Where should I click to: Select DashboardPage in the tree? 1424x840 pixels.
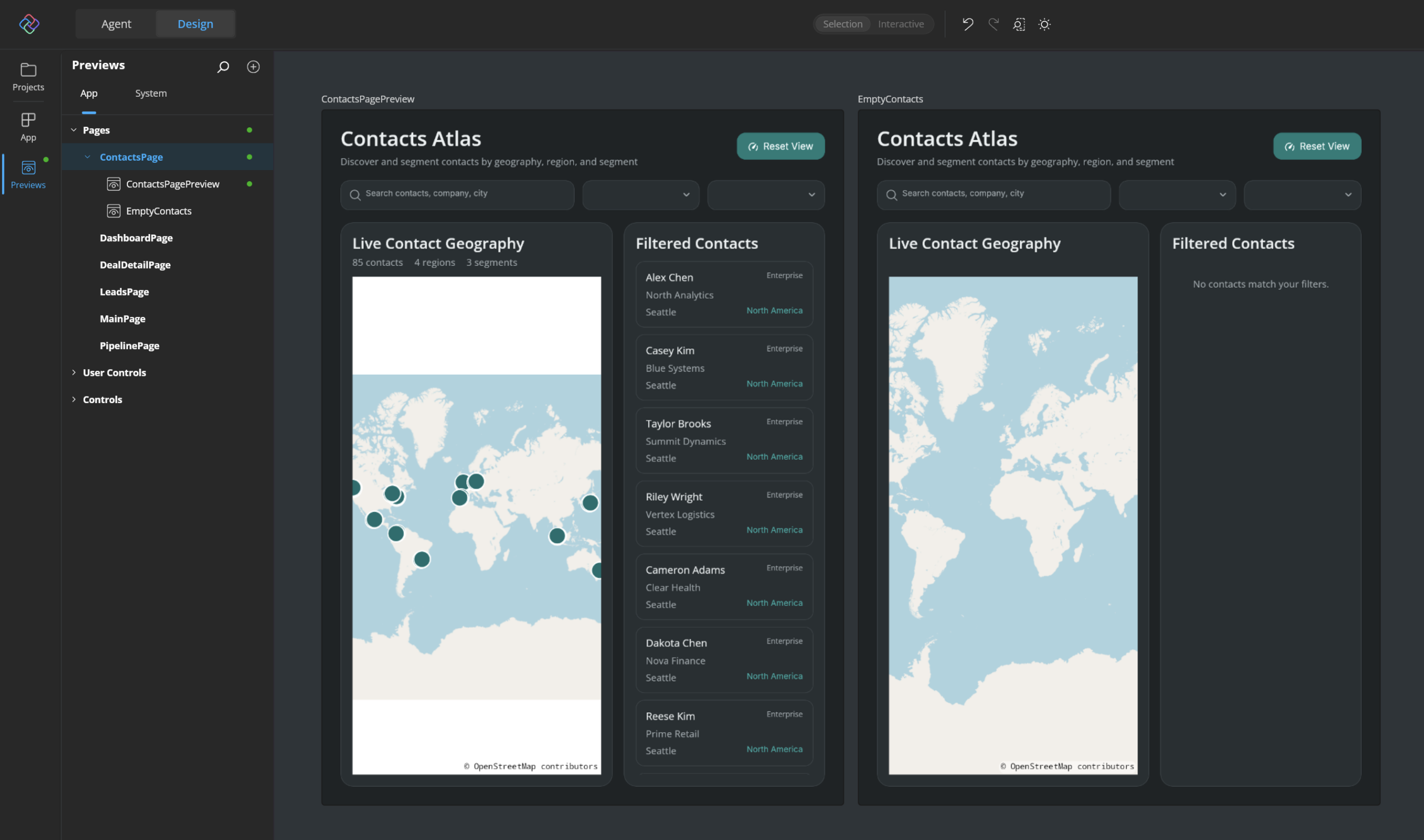pyautogui.click(x=136, y=238)
